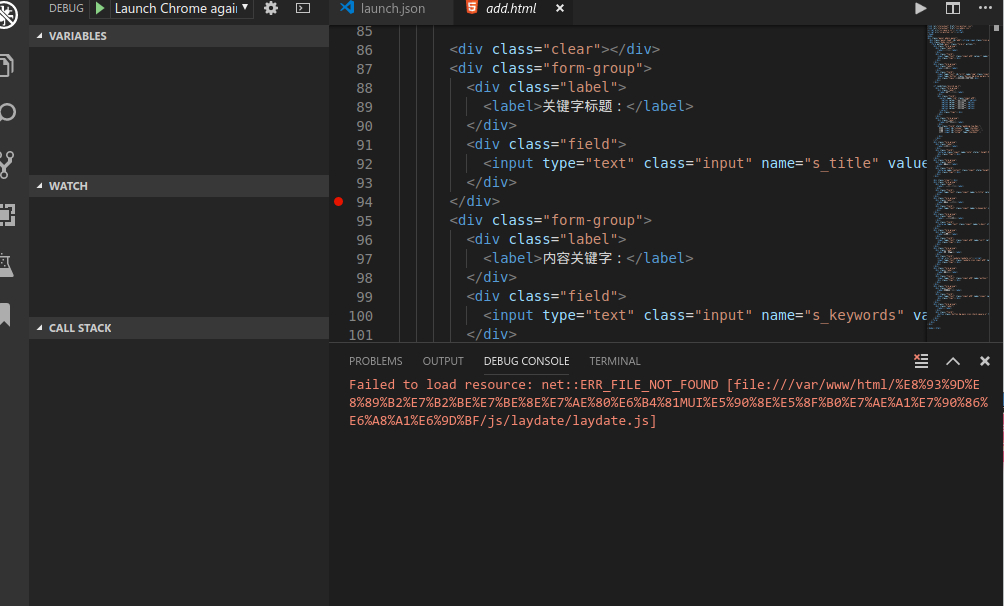Switch to the TERMINAL panel tab
This screenshot has height=606, width=1004.
click(615, 361)
